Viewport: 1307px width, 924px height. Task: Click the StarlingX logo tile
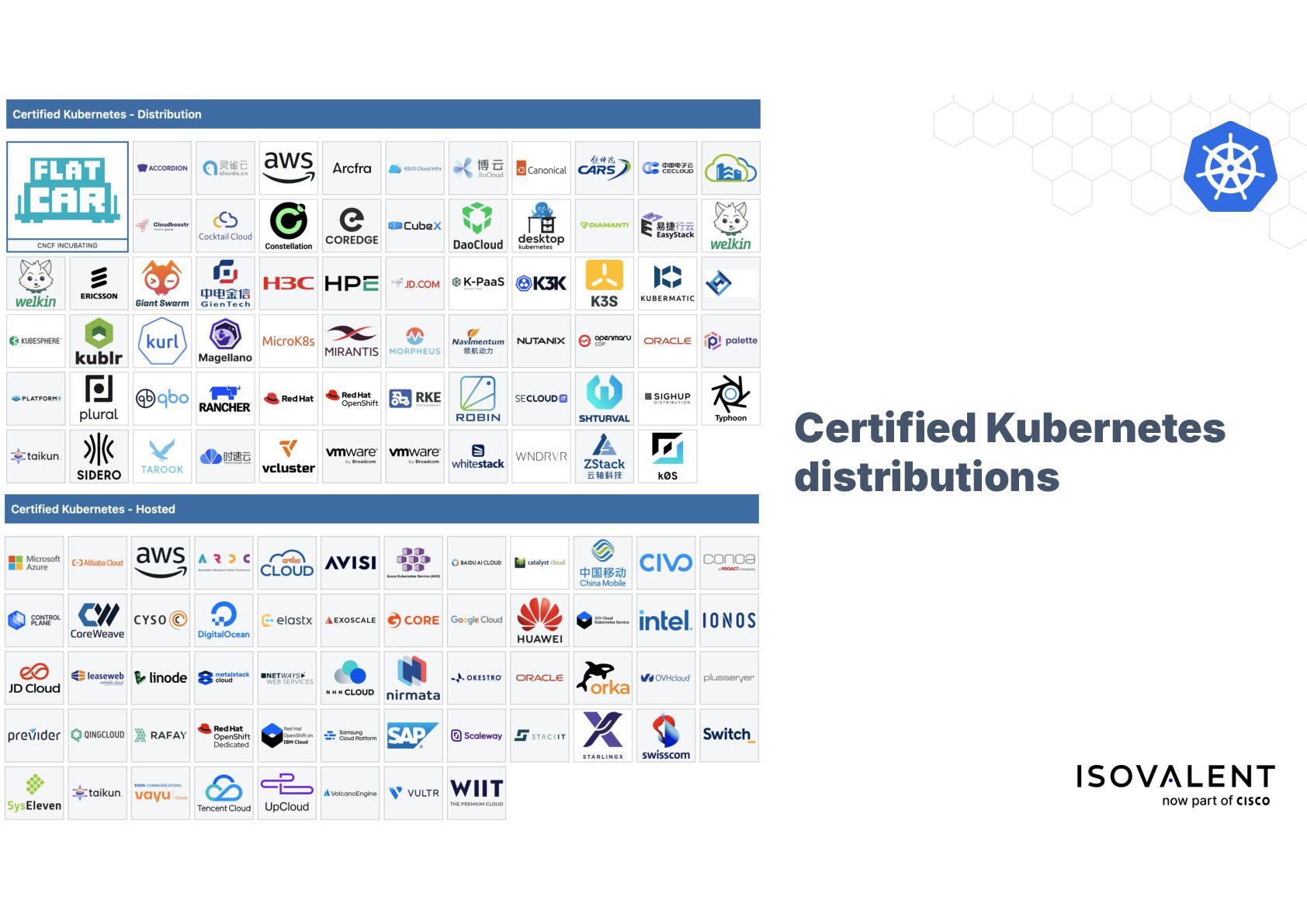point(603,735)
